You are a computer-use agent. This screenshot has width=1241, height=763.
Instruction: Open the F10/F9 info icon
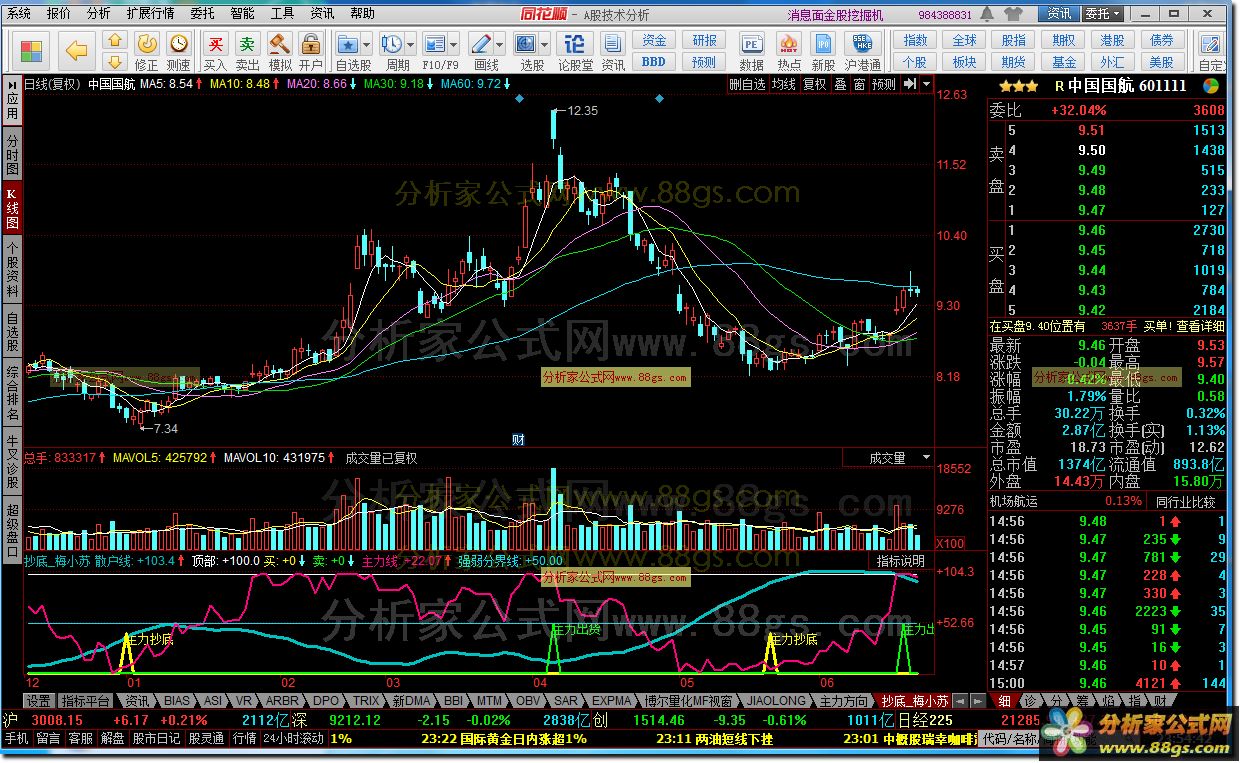pos(434,44)
